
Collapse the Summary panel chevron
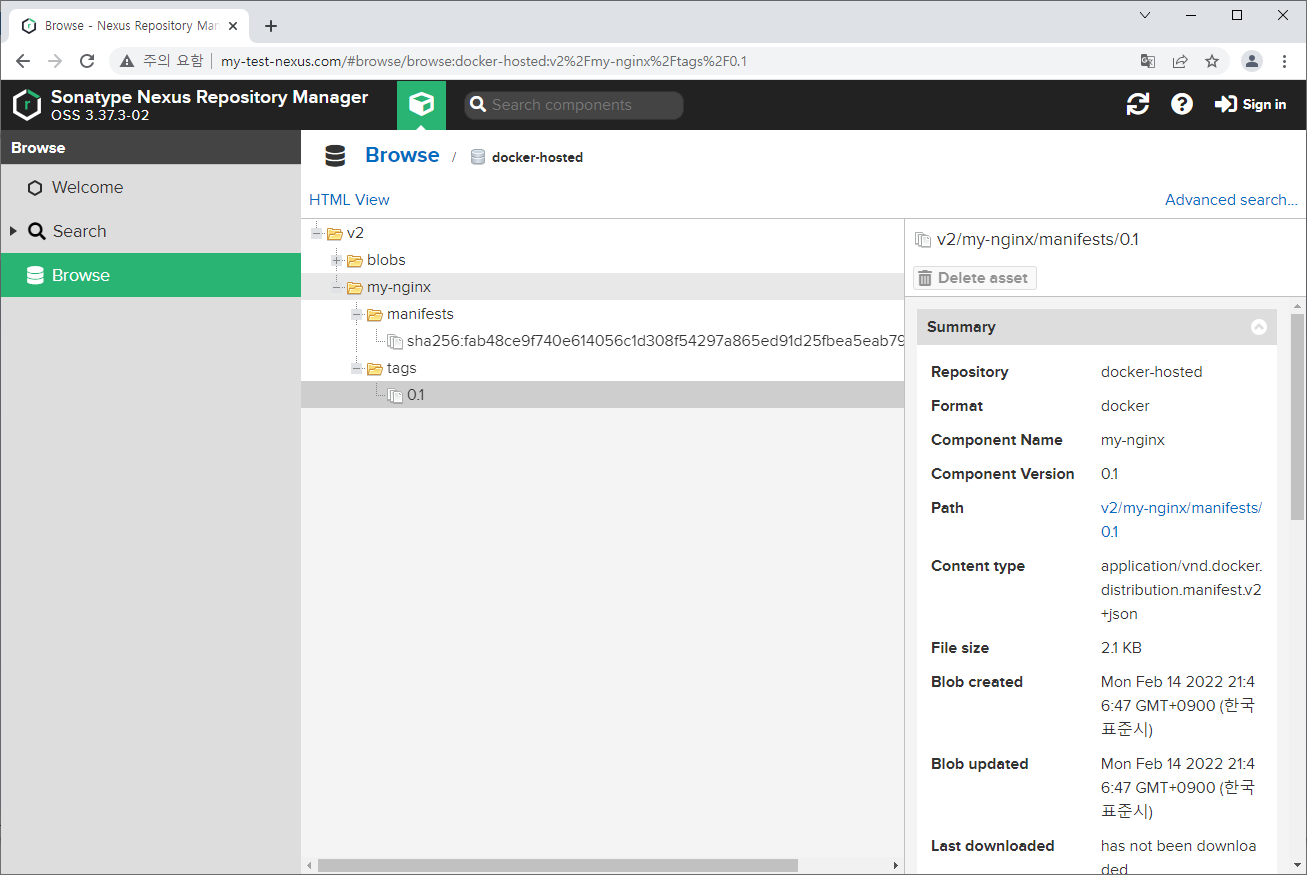click(x=1259, y=327)
